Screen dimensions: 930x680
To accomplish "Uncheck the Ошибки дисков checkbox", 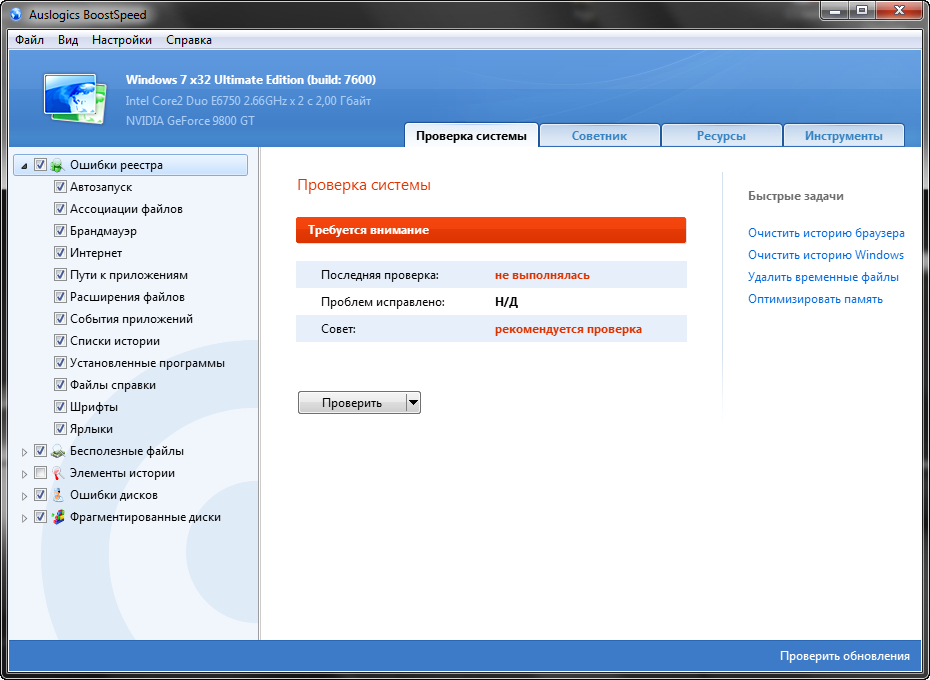I will click(x=40, y=495).
